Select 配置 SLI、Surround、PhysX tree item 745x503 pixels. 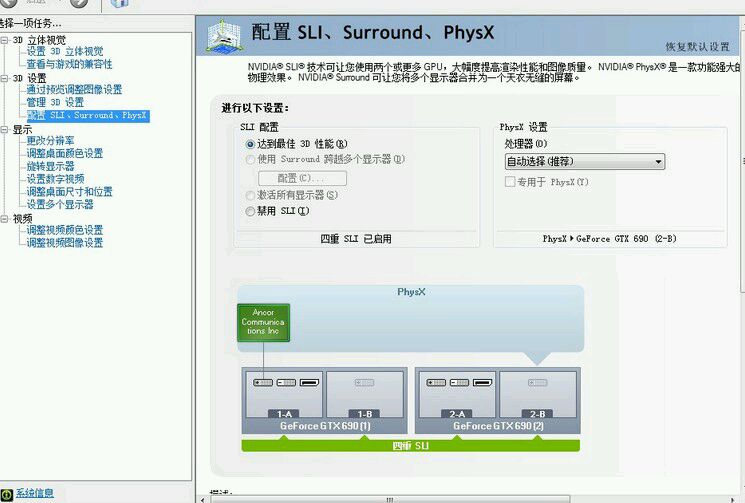pyautogui.click(x=88, y=115)
